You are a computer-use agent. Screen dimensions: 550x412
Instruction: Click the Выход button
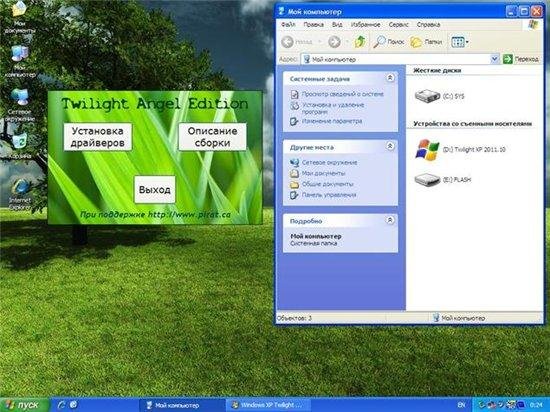pyautogui.click(x=155, y=190)
